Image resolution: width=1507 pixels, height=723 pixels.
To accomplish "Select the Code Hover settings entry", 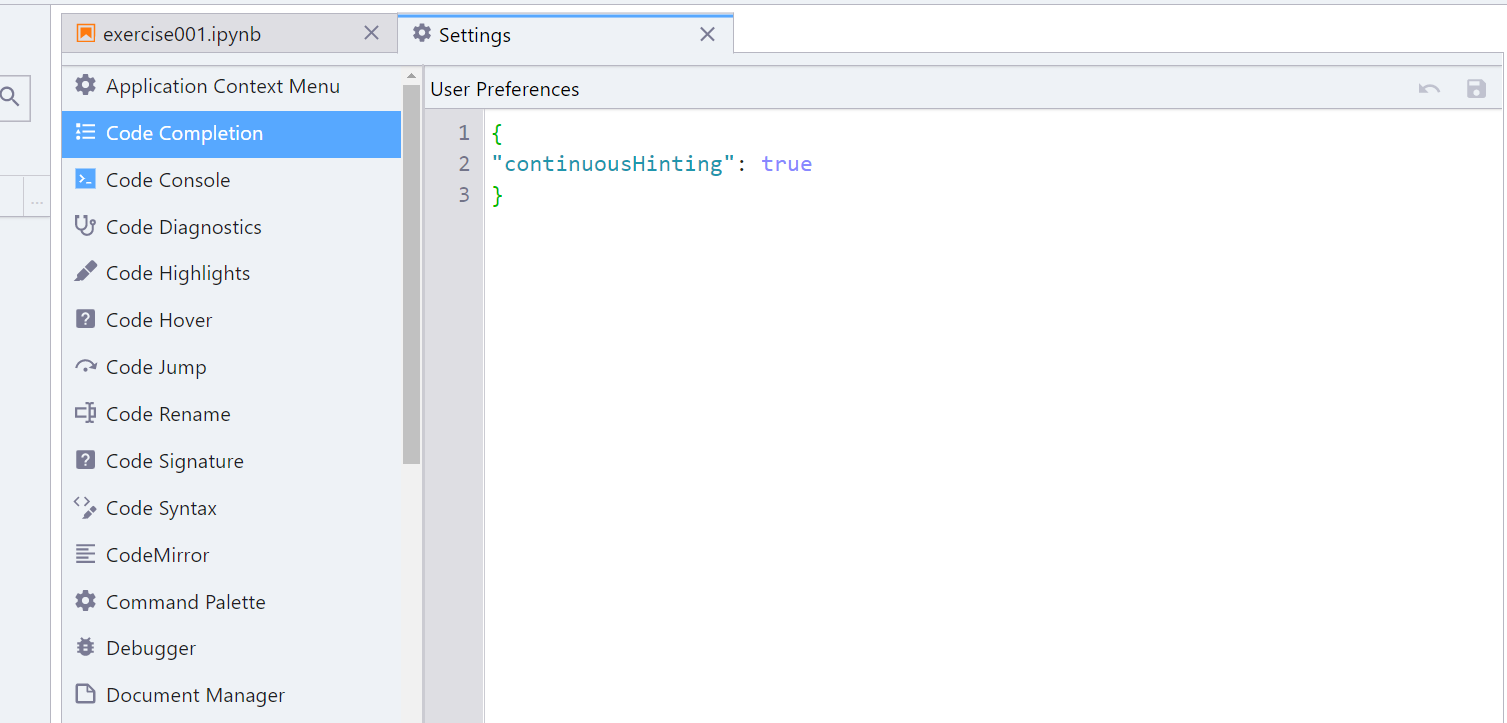I will coord(159,319).
